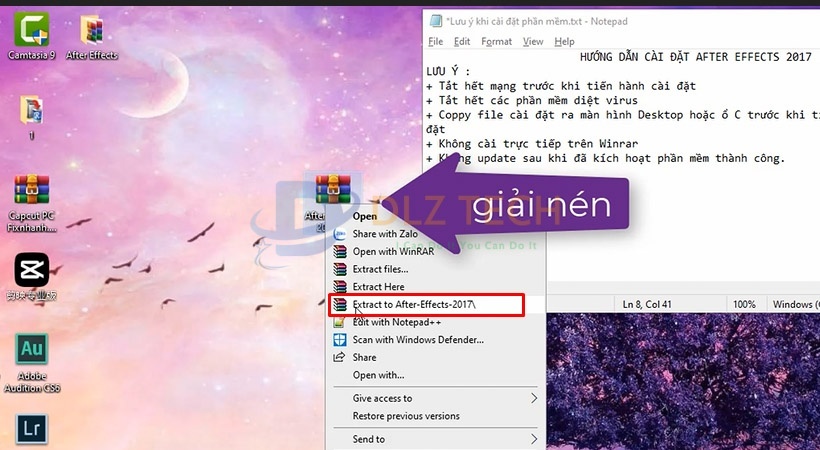Choose Share with Zalo
The height and width of the screenshot is (450, 820).
tap(385, 234)
